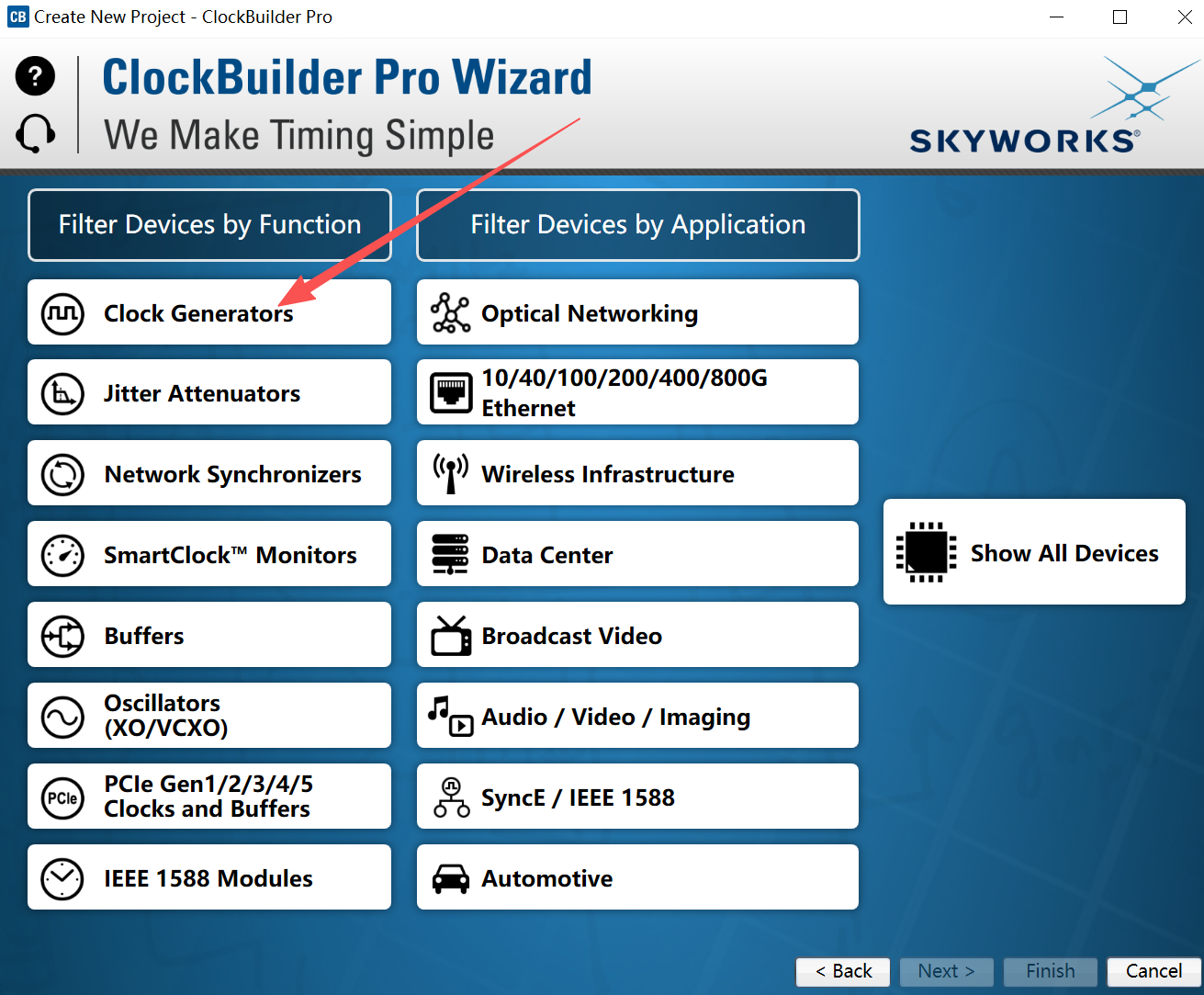
Task: Click the TV icon for Broadcast Video
Action: pyautogui.click(x=451, y=635)
